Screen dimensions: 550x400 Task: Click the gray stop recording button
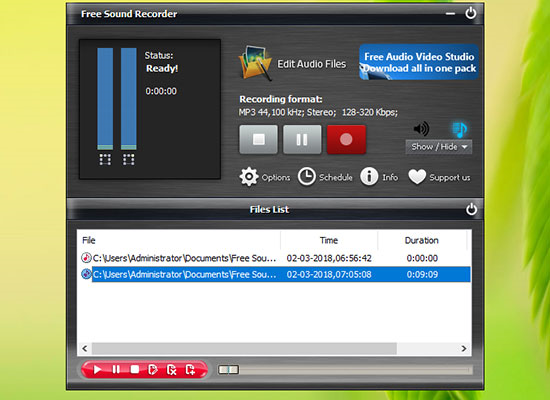[259, 140]
